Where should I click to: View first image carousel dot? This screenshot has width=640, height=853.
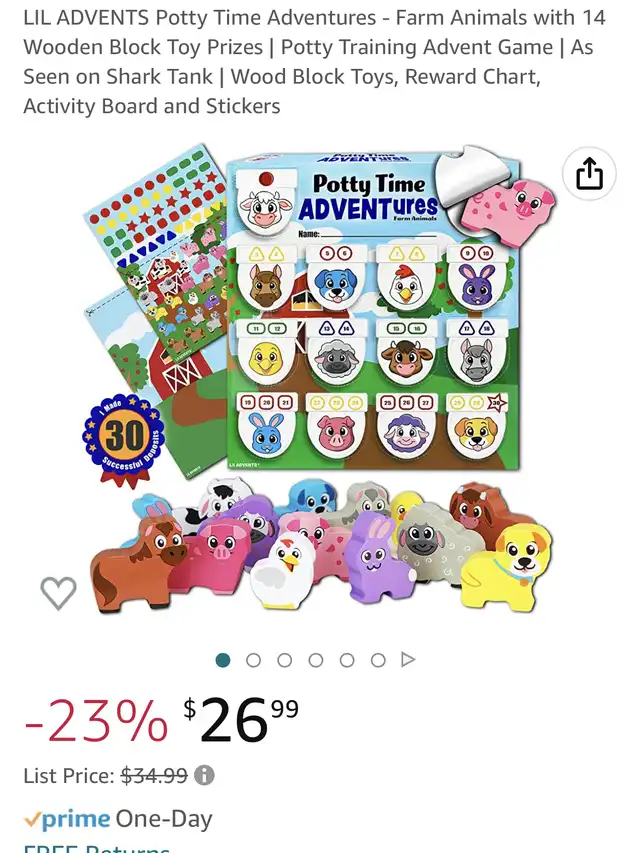(x=223, y=660)
